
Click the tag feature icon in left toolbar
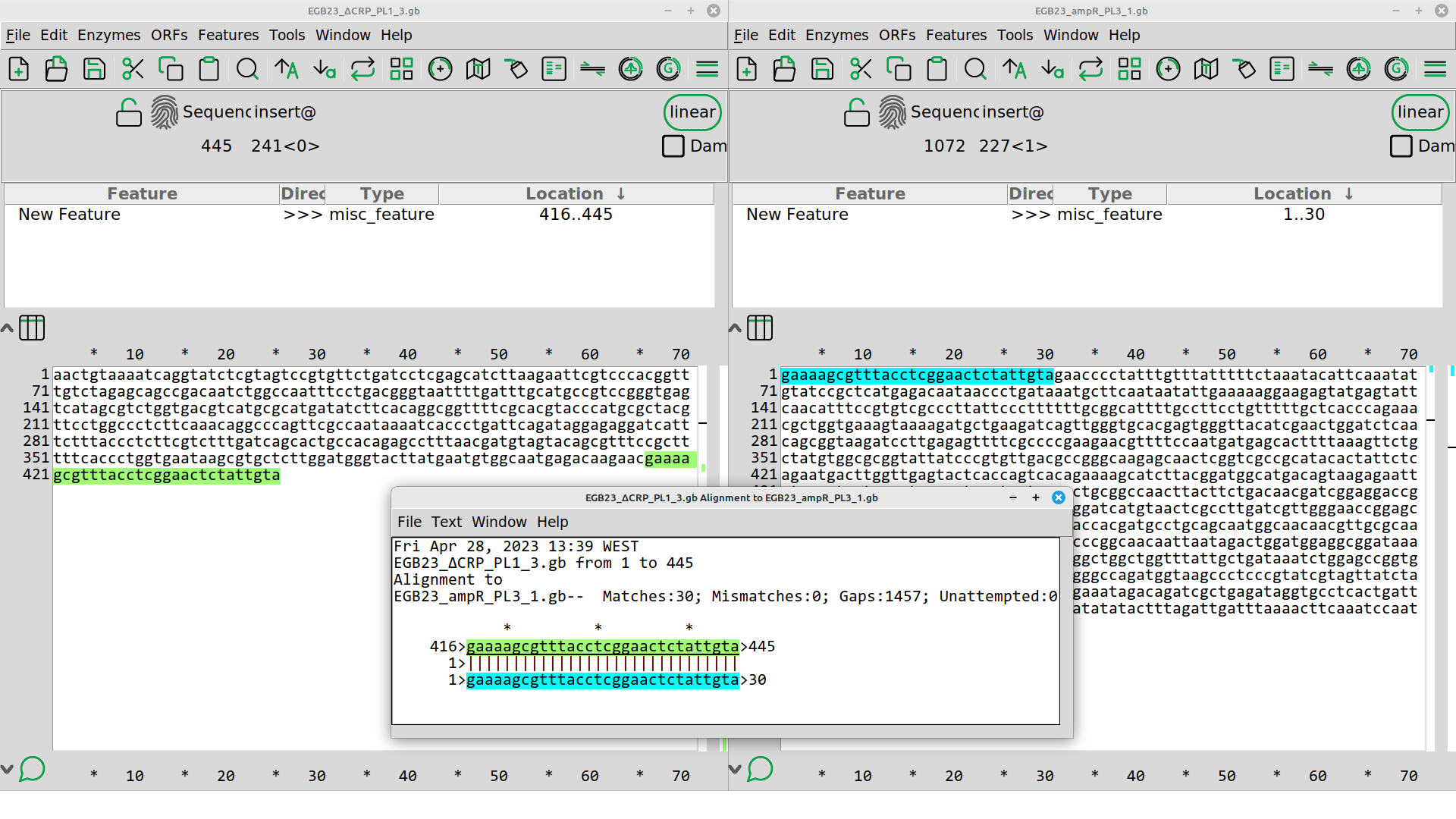click(x=516, y=69)
